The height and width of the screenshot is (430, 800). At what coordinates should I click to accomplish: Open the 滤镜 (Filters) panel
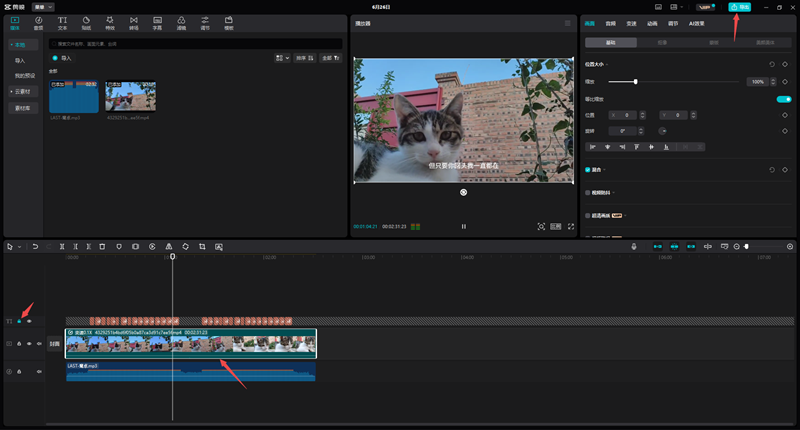coord(181,21)
